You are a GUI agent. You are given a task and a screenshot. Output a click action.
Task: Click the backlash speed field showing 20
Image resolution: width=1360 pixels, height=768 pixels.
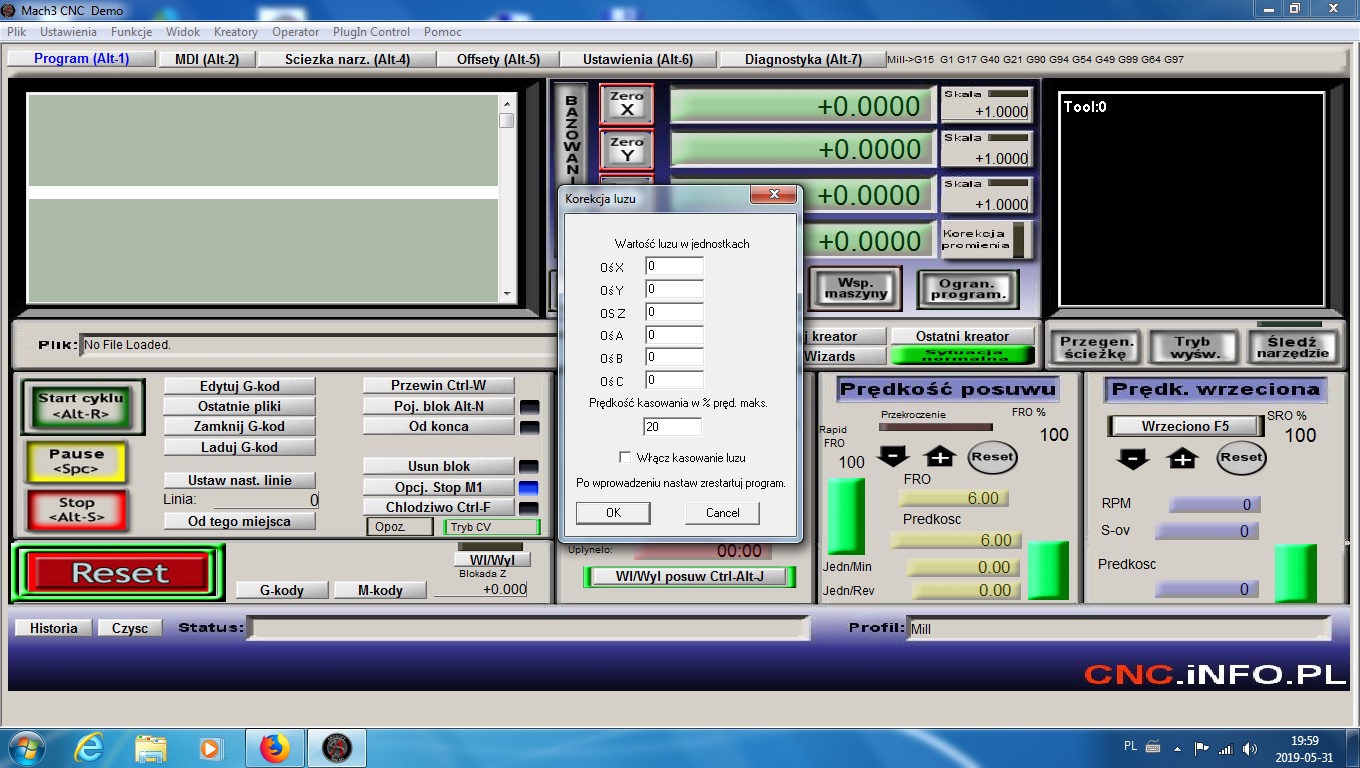(x=672, y=427)
